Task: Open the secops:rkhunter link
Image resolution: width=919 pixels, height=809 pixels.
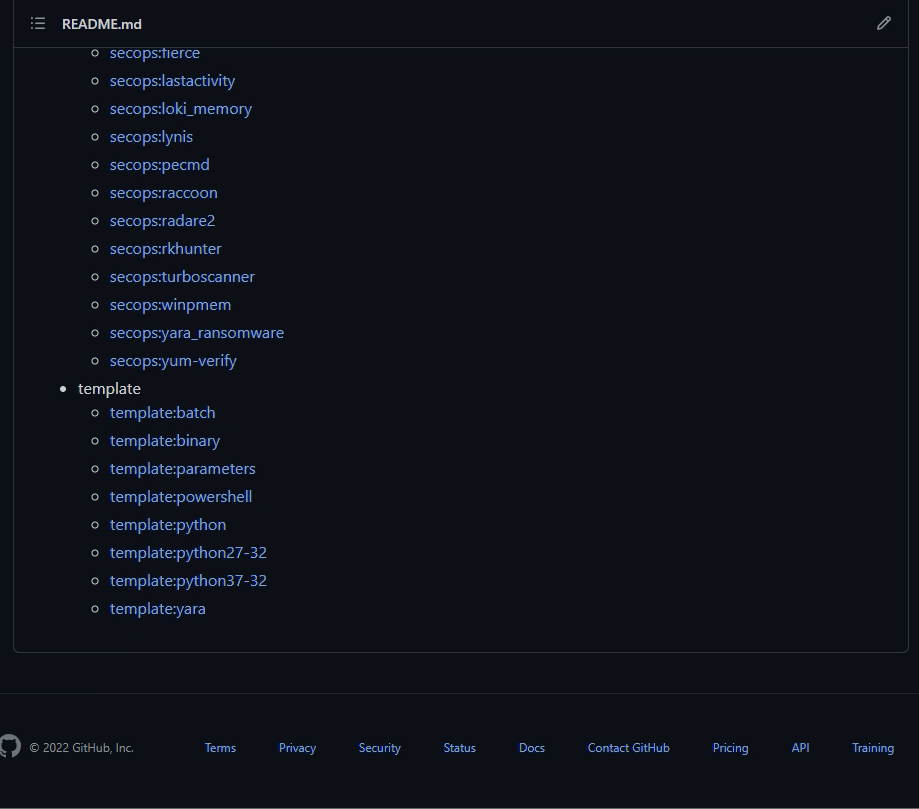Action: point(165,249)
